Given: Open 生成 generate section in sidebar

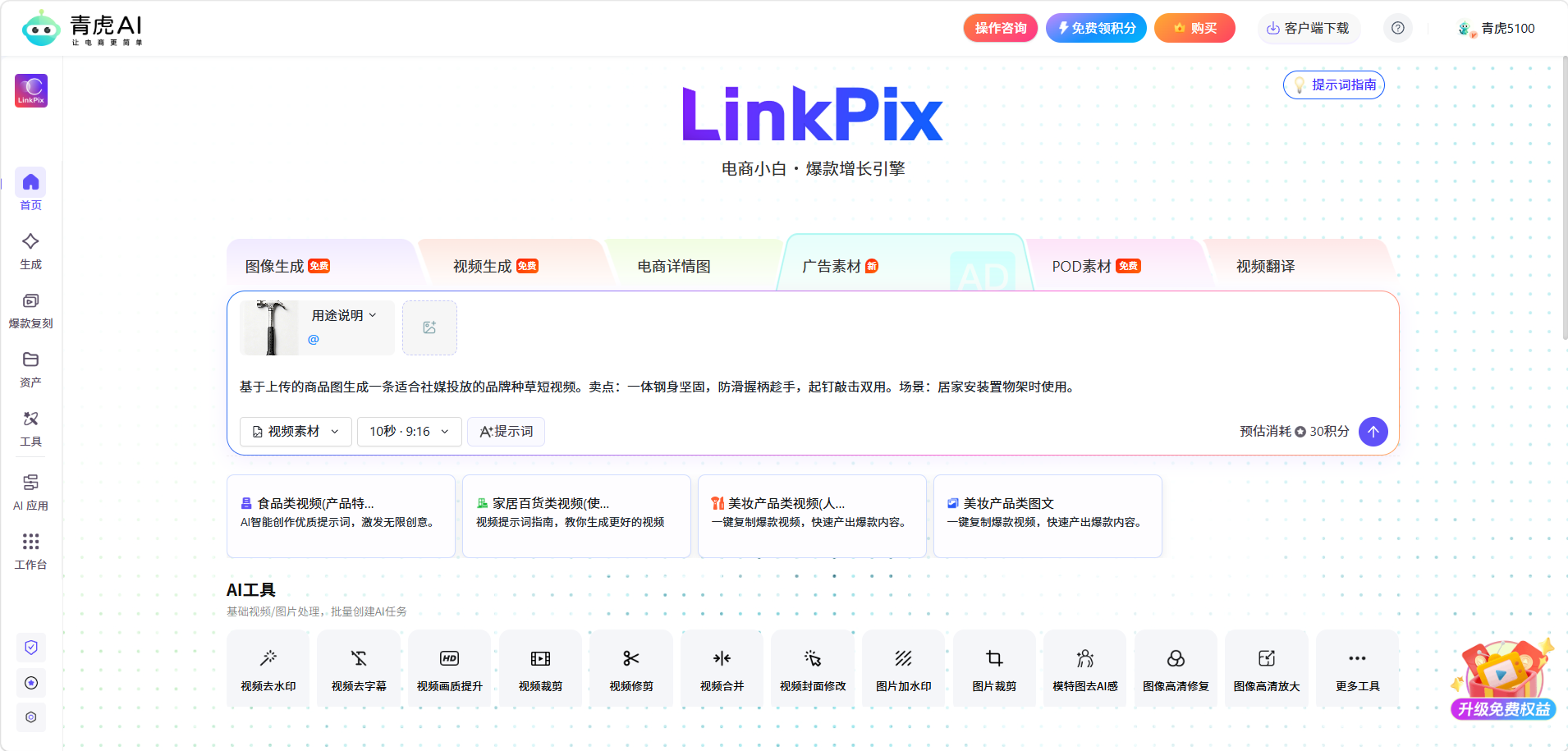Looking at the screenshot, I should tap(31, 251).
